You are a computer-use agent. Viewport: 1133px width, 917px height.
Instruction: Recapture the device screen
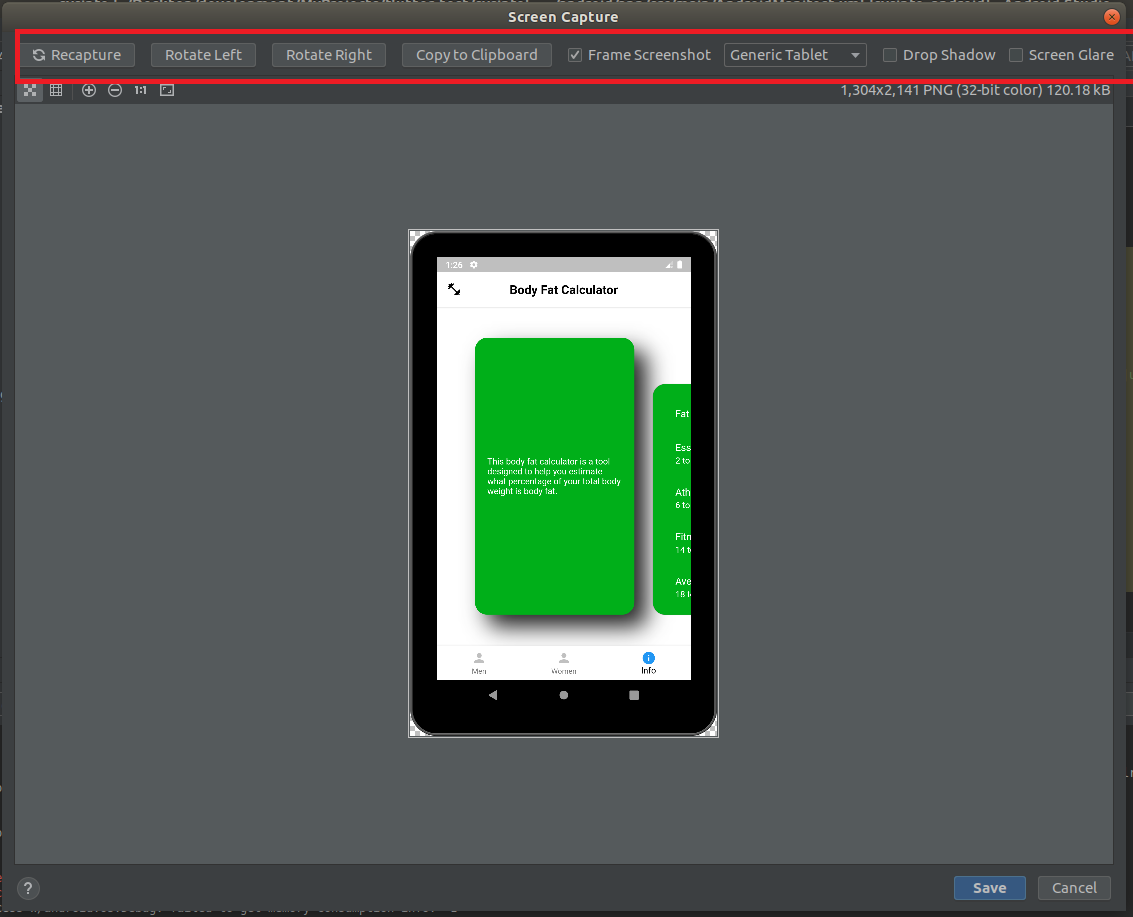pos(79,55)
